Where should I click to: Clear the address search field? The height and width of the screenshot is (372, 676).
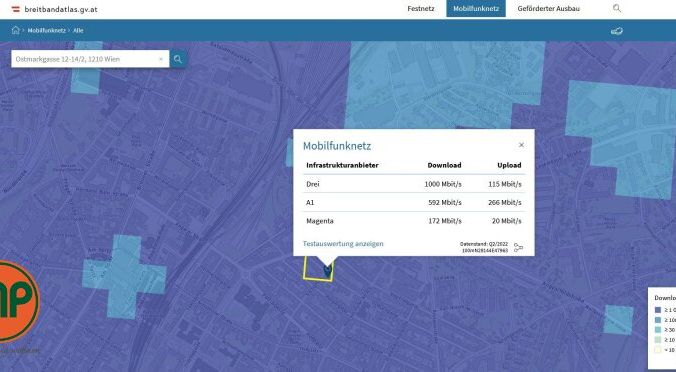[161, 59]
